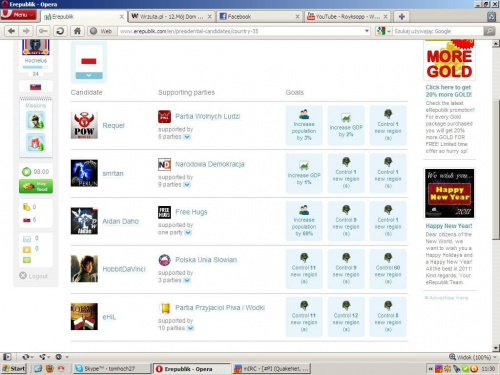The image size is (500, 375).
Task: Open the address bar history dropdown arrow
Action: click(367, 31)
